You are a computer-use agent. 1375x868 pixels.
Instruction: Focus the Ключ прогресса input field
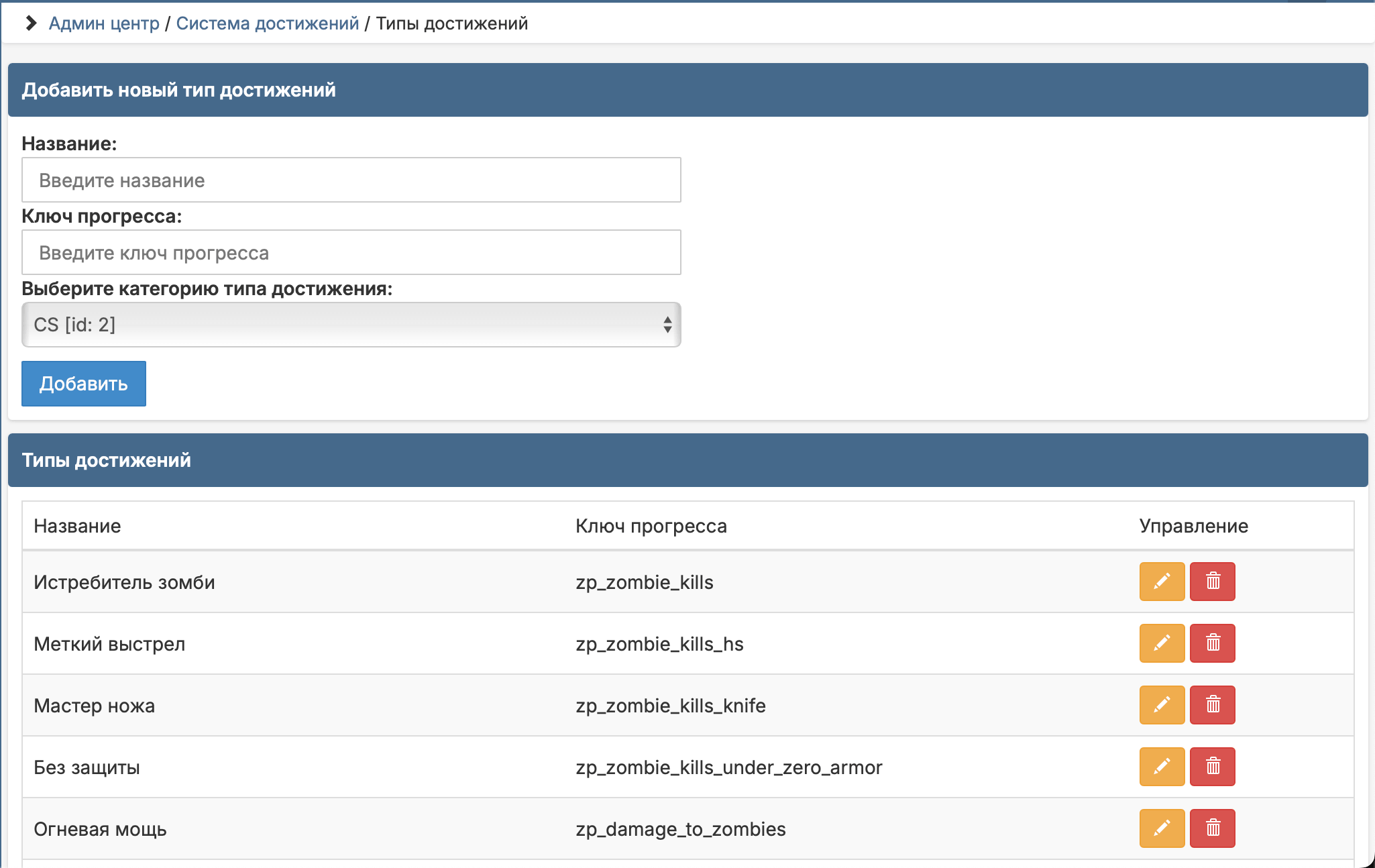(x=351, y=252)
